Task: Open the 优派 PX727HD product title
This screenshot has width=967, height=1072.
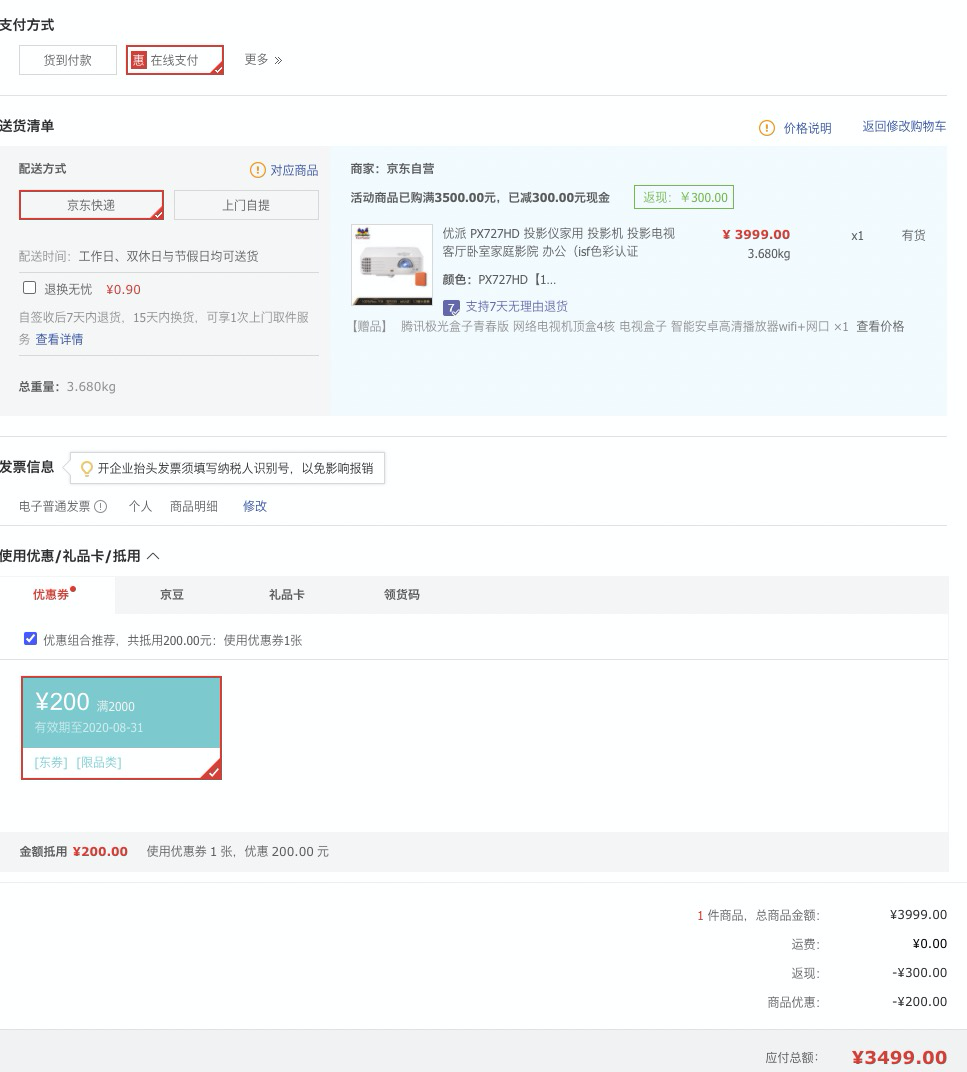Action: (x=558, y=243)
